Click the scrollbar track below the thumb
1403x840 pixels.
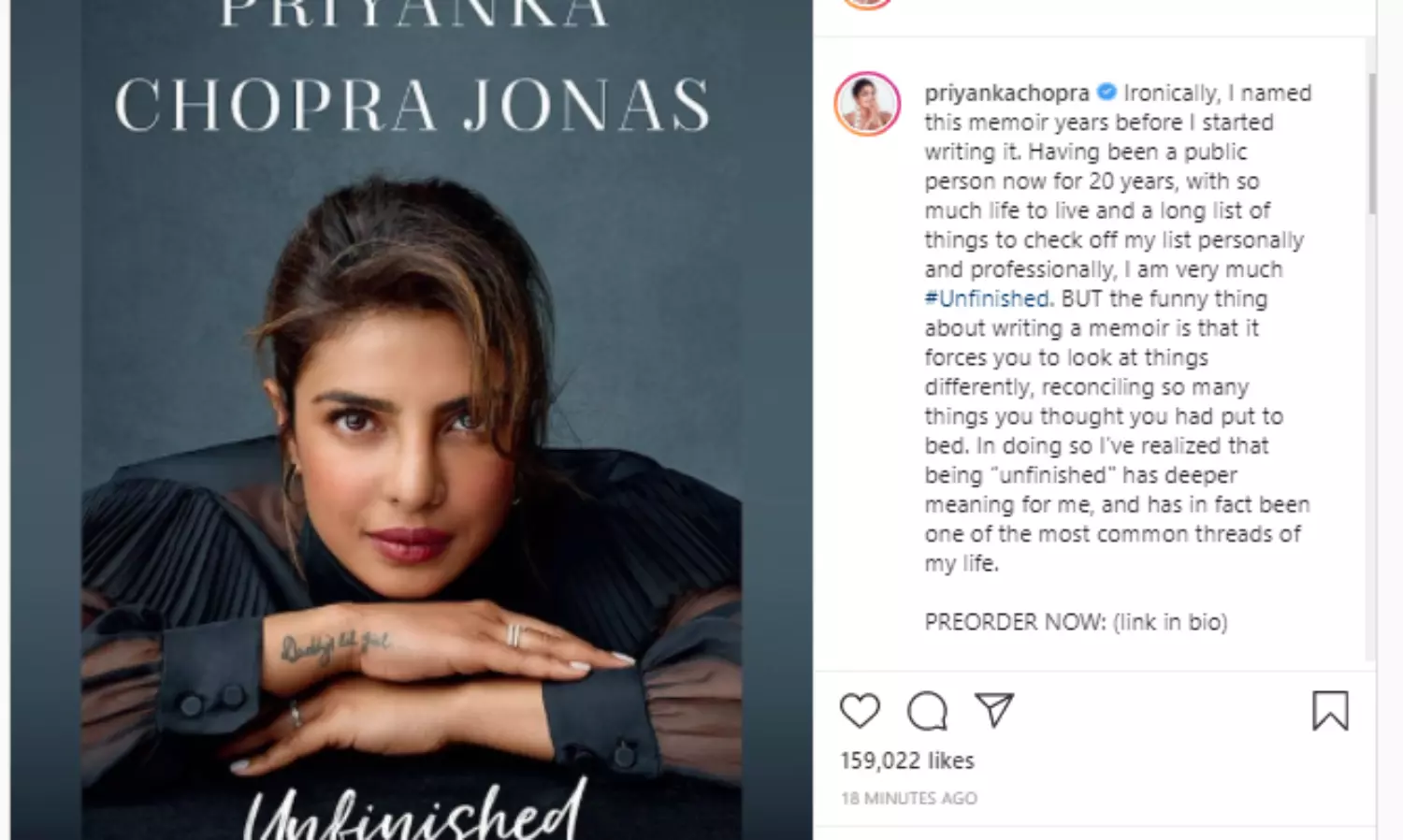pos(1372,435)
